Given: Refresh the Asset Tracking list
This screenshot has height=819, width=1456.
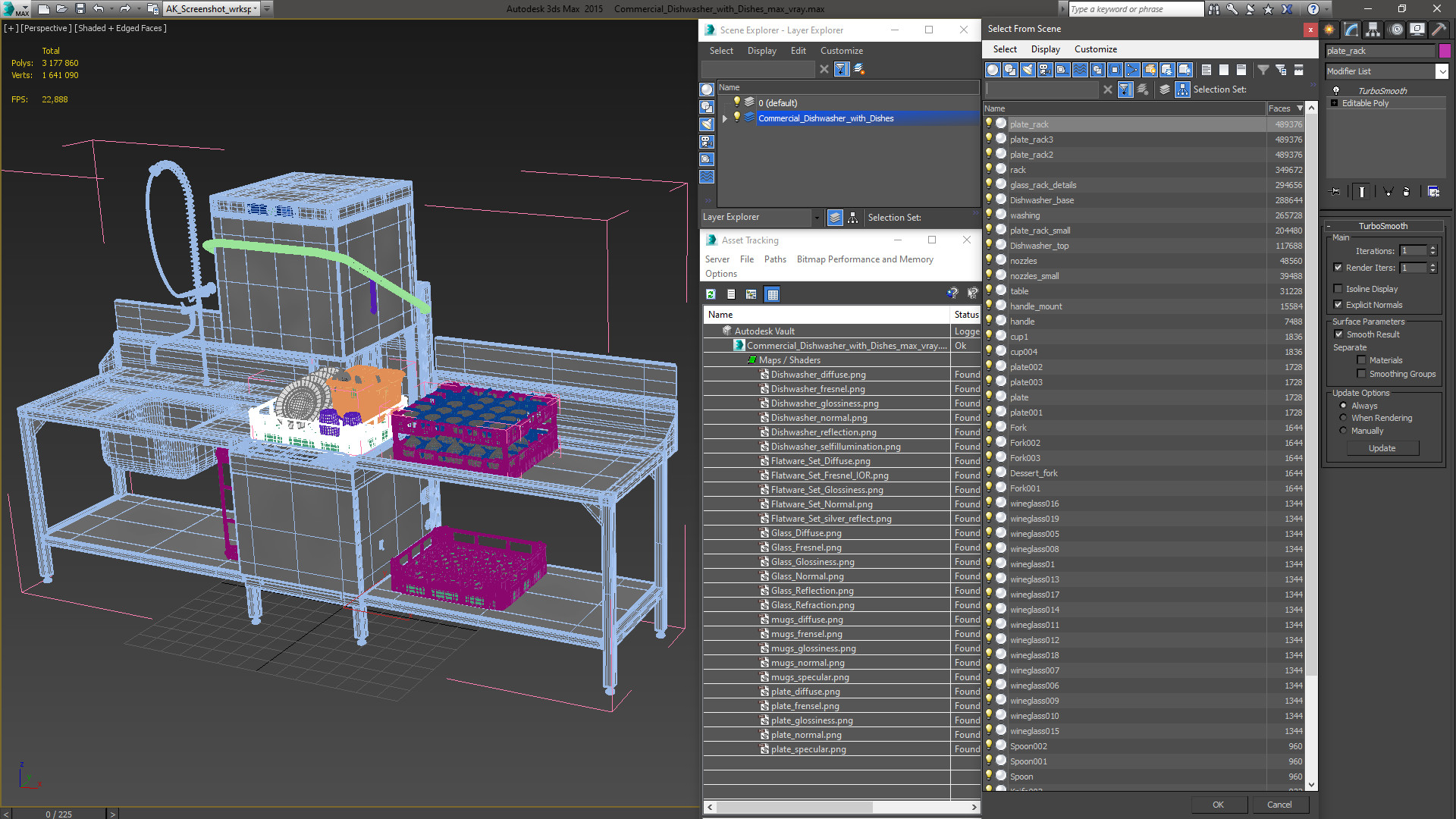Looking at the screenshot, I should tap(711, 294).
